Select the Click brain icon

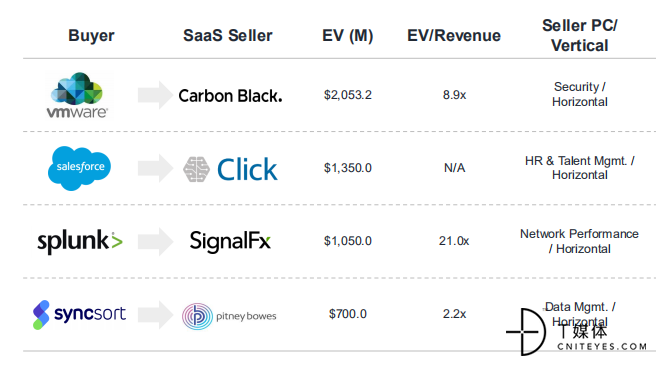point(196,169)
